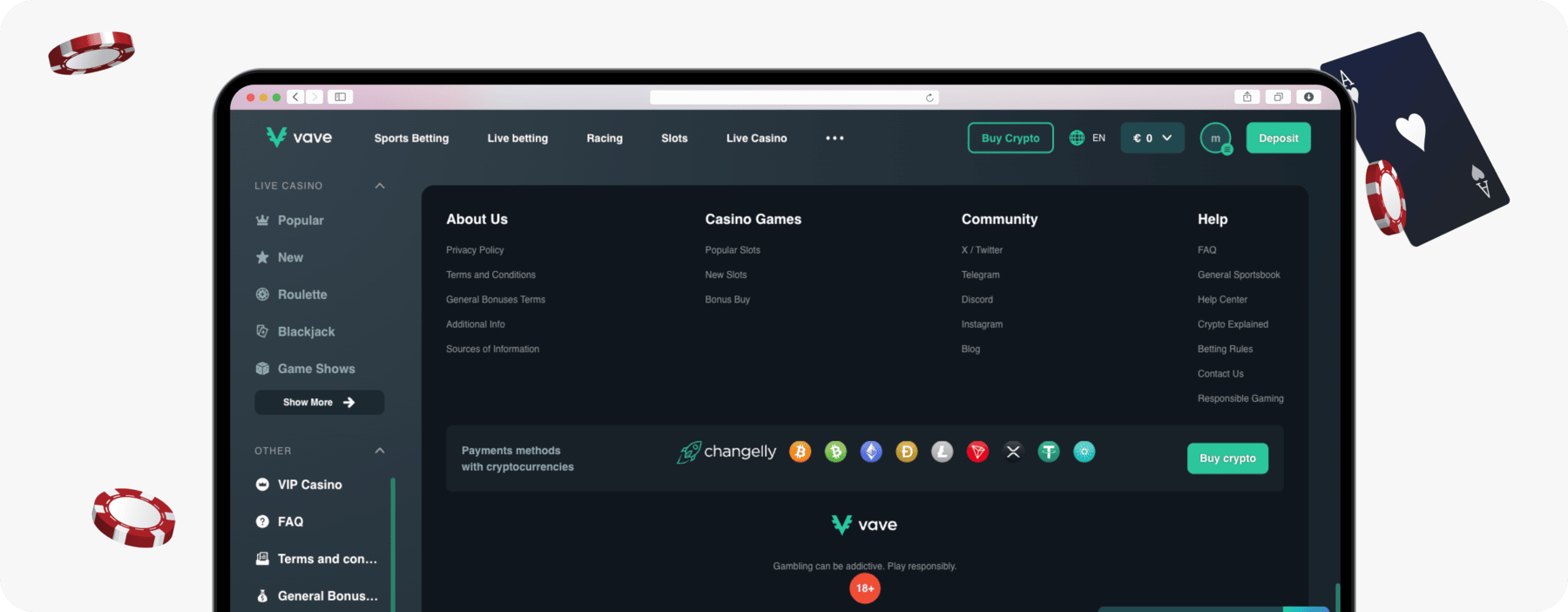Click the yellow Dogecoin icon

click(907, 452)
